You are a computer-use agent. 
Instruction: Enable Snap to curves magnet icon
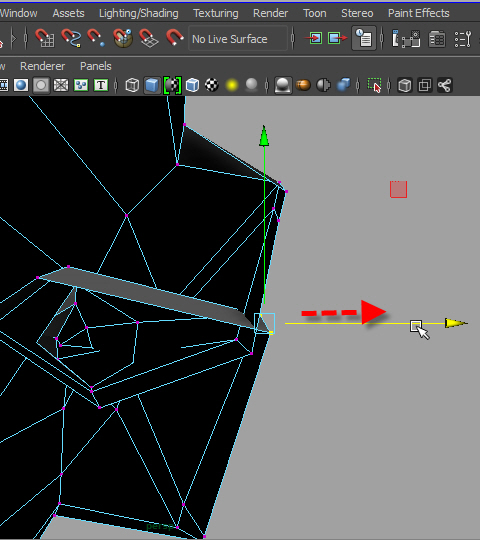click(x=71, y=38)
